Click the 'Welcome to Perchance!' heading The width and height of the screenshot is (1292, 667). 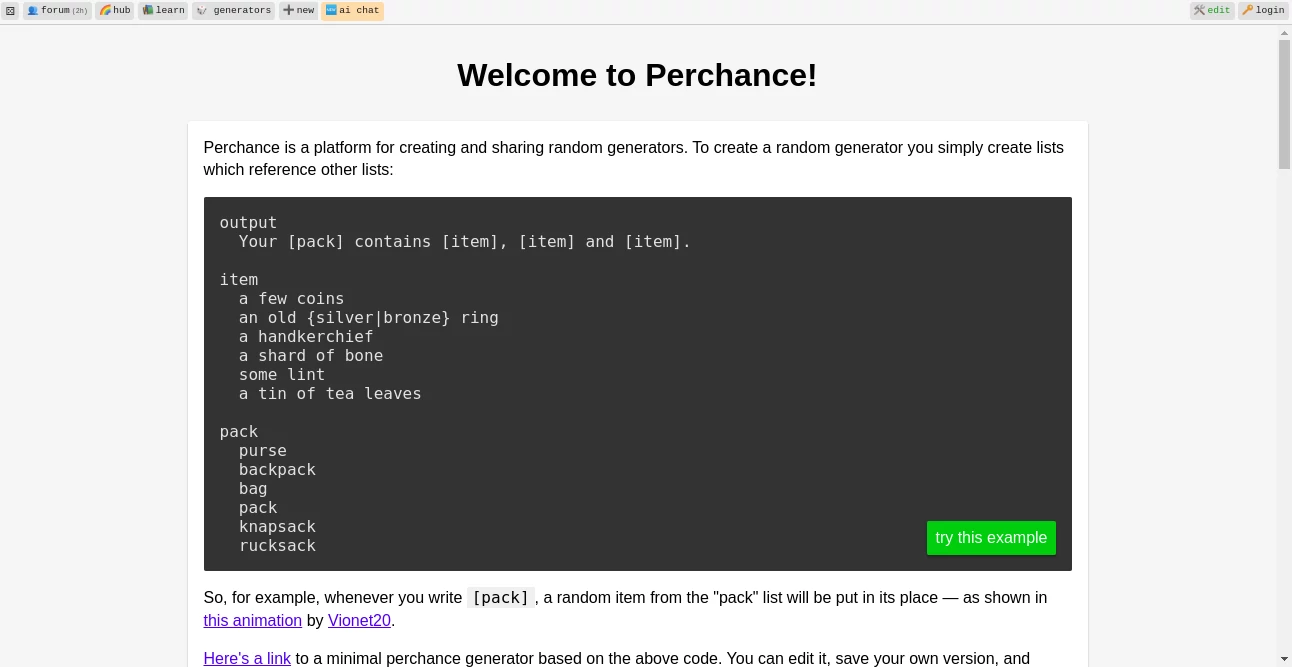637,75
